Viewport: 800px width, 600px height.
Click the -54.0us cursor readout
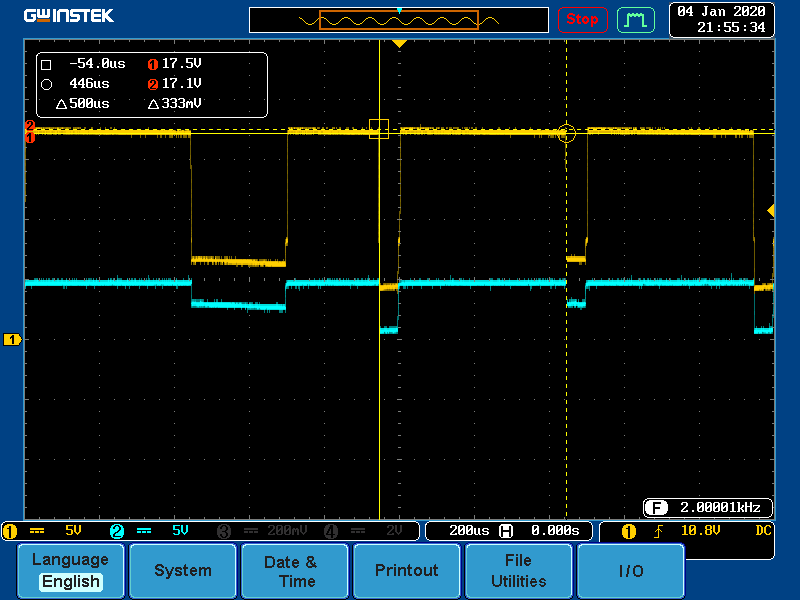pyautogui.click(x=97, y=63)
